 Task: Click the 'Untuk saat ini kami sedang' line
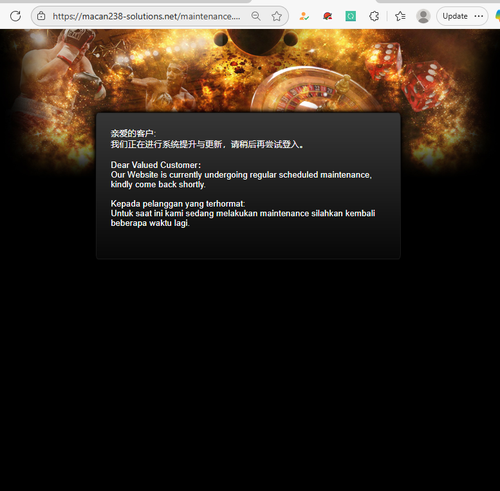[243, 213]
